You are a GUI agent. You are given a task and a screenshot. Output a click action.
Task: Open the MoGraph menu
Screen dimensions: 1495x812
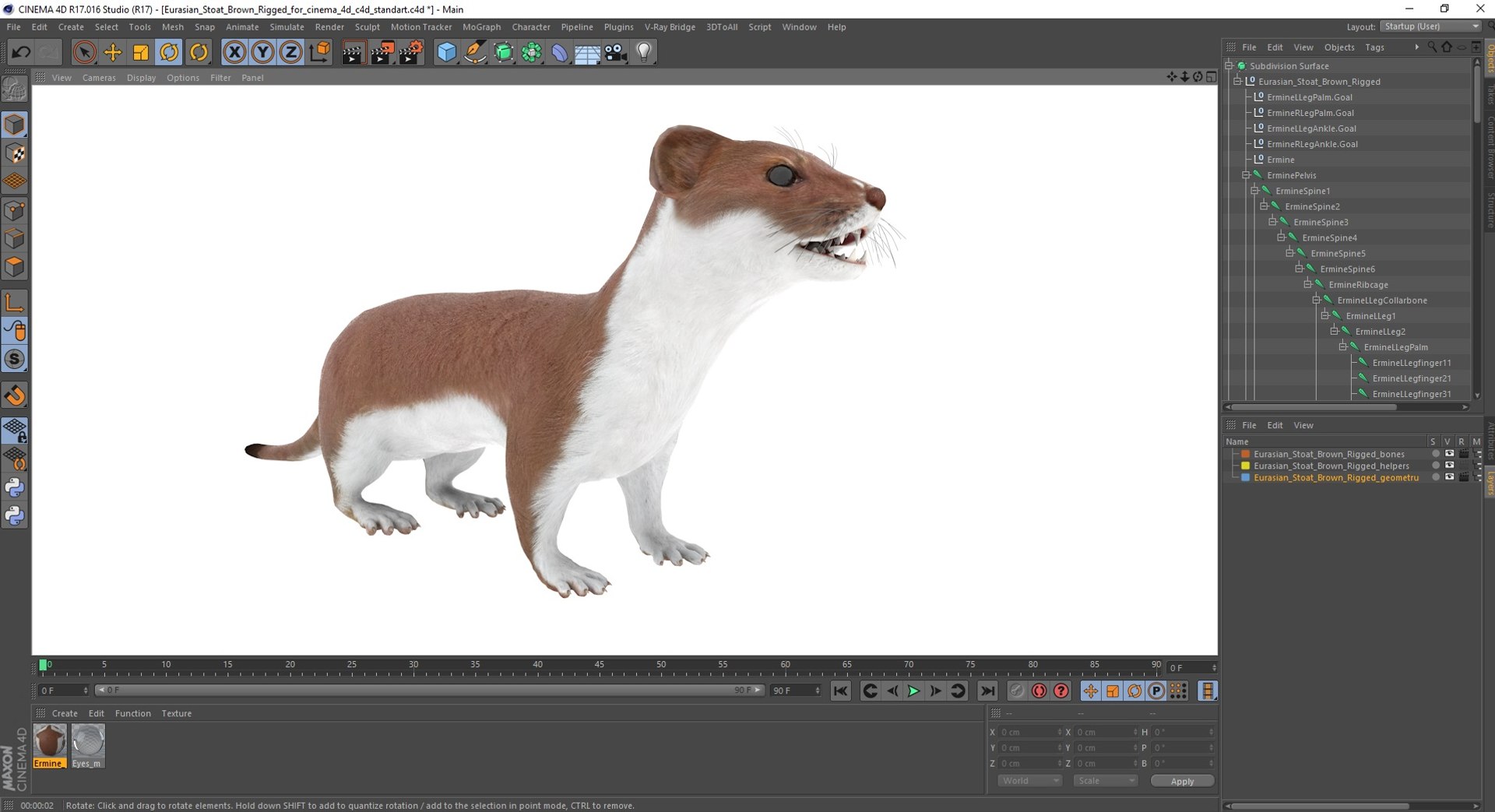click(481, 26)
